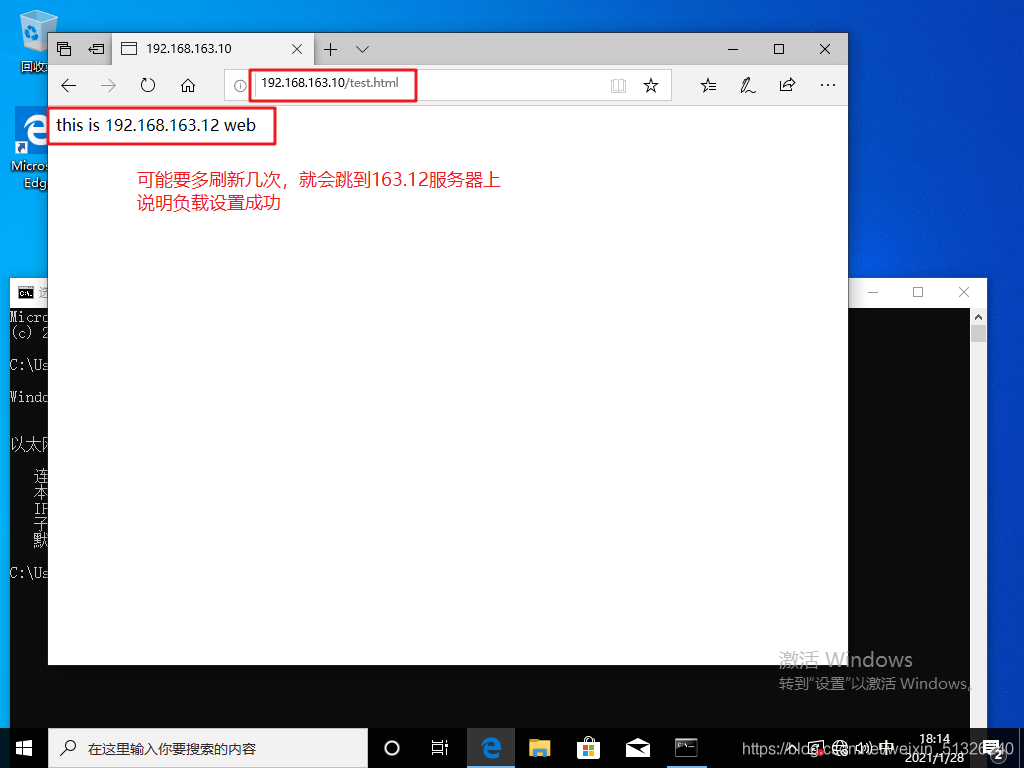The height and width of the screenshot is (768, 1024).
Task: Select Microsoft Edge desktop shortcut
Action: point(30,150)
